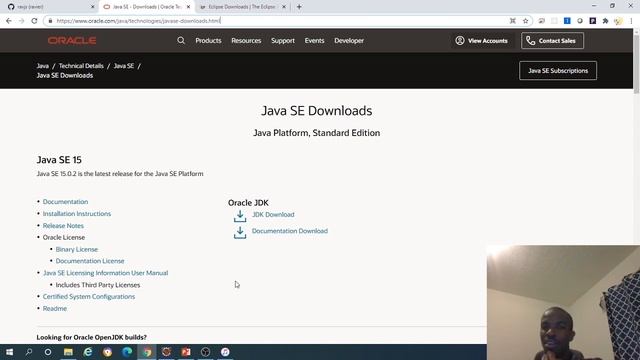The width and height of the screenshot is (640, 360).
Task: Open the Readme link
Action: (x=55, y=308)
